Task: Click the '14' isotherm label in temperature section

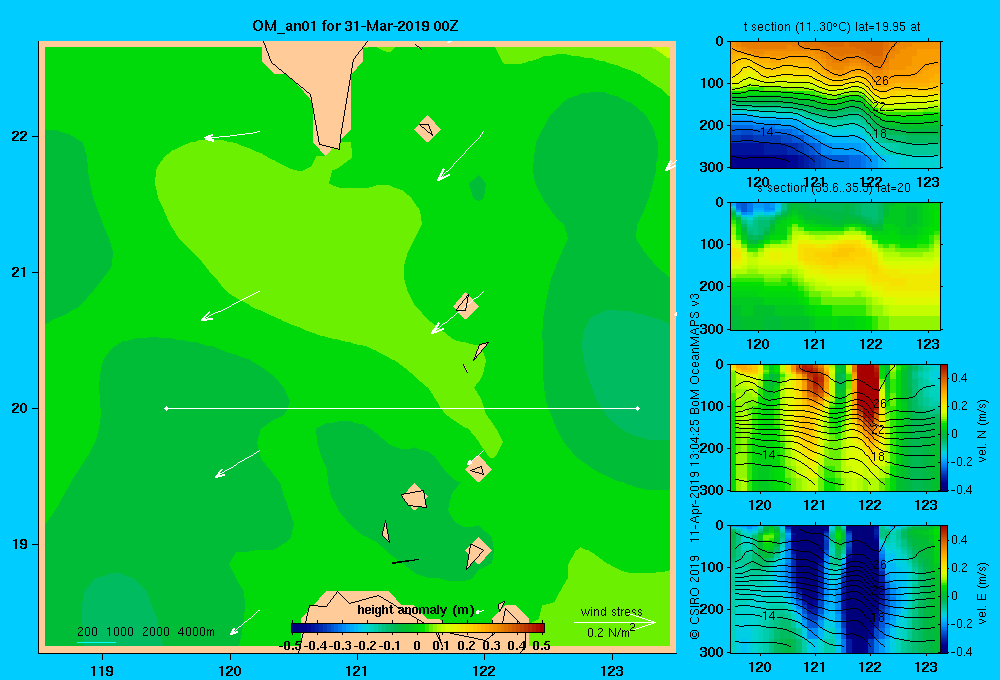Action: [767, 131]
